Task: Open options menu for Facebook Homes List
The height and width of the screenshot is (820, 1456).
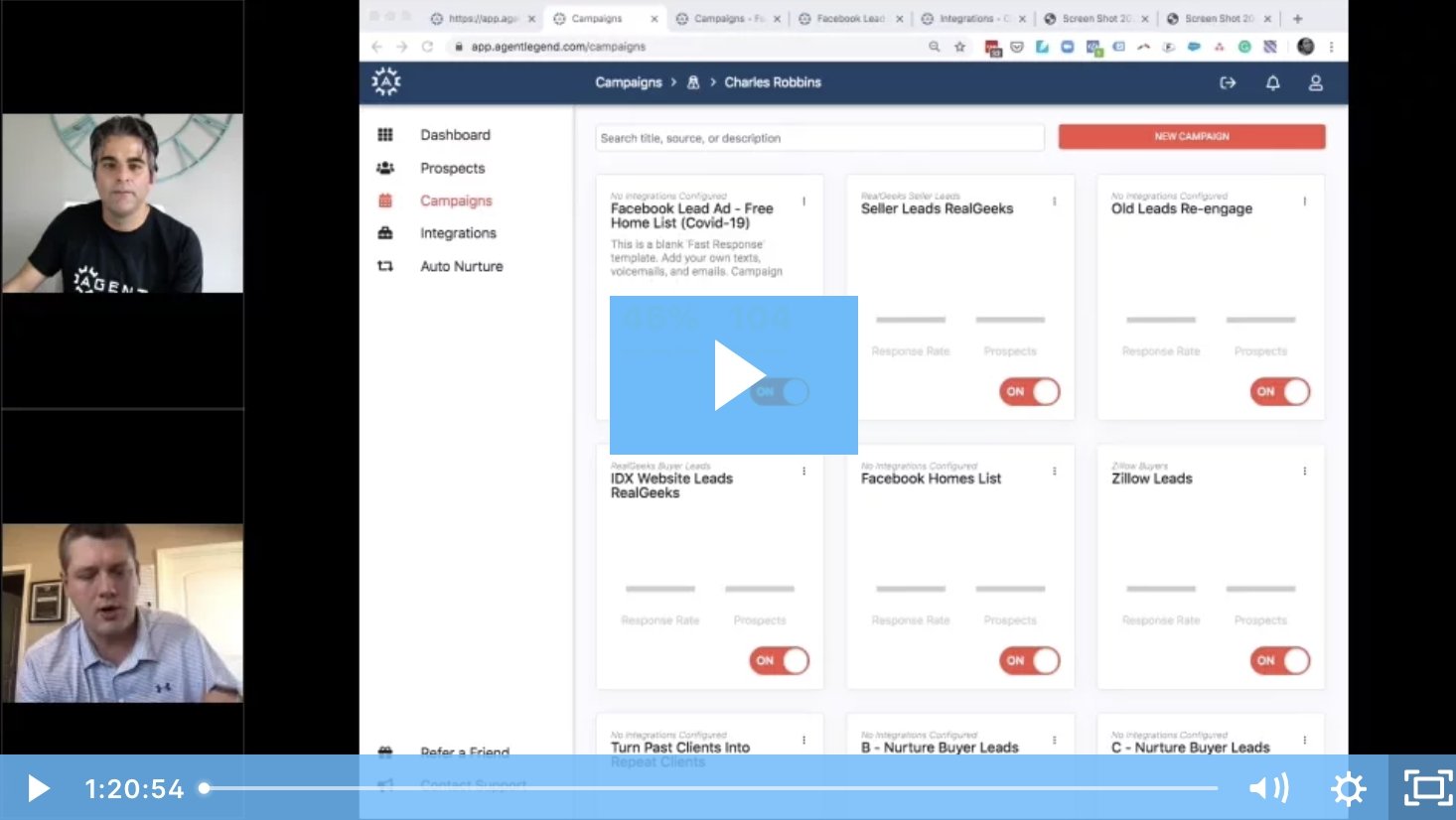Action: [1055, 472]
